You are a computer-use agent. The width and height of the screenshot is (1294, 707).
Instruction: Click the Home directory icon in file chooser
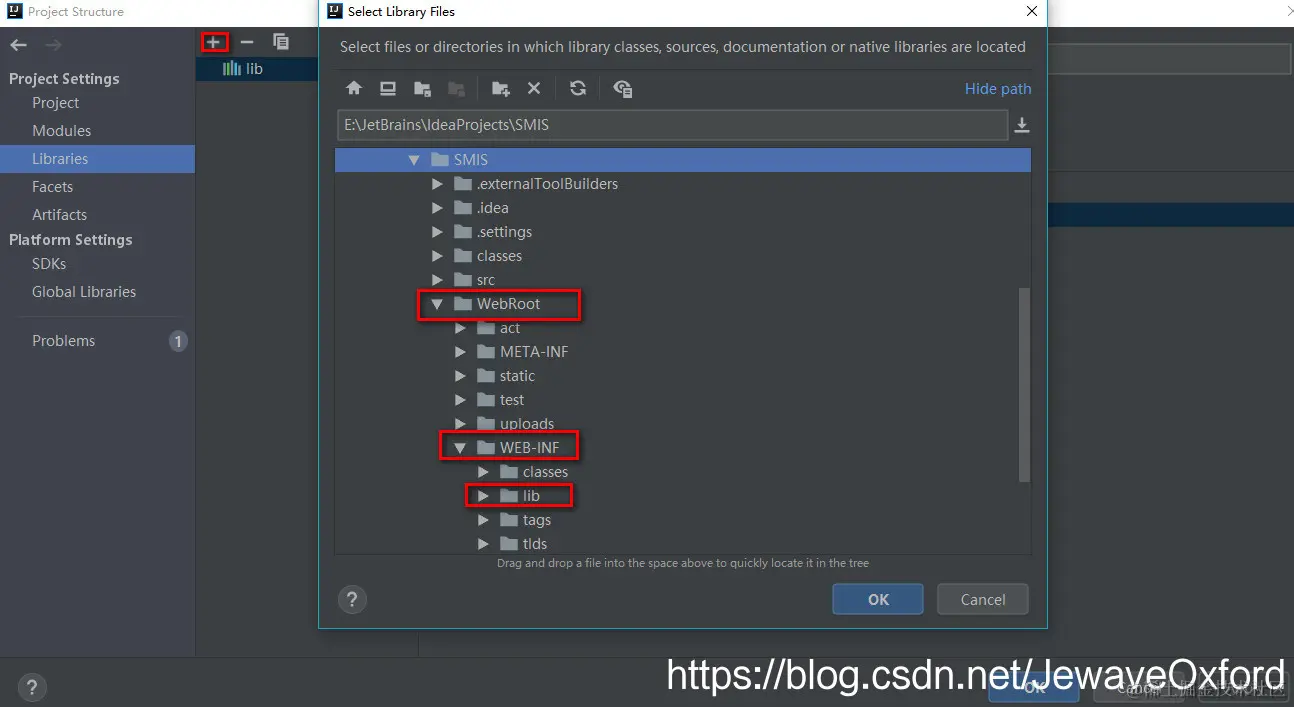point(353,88)
